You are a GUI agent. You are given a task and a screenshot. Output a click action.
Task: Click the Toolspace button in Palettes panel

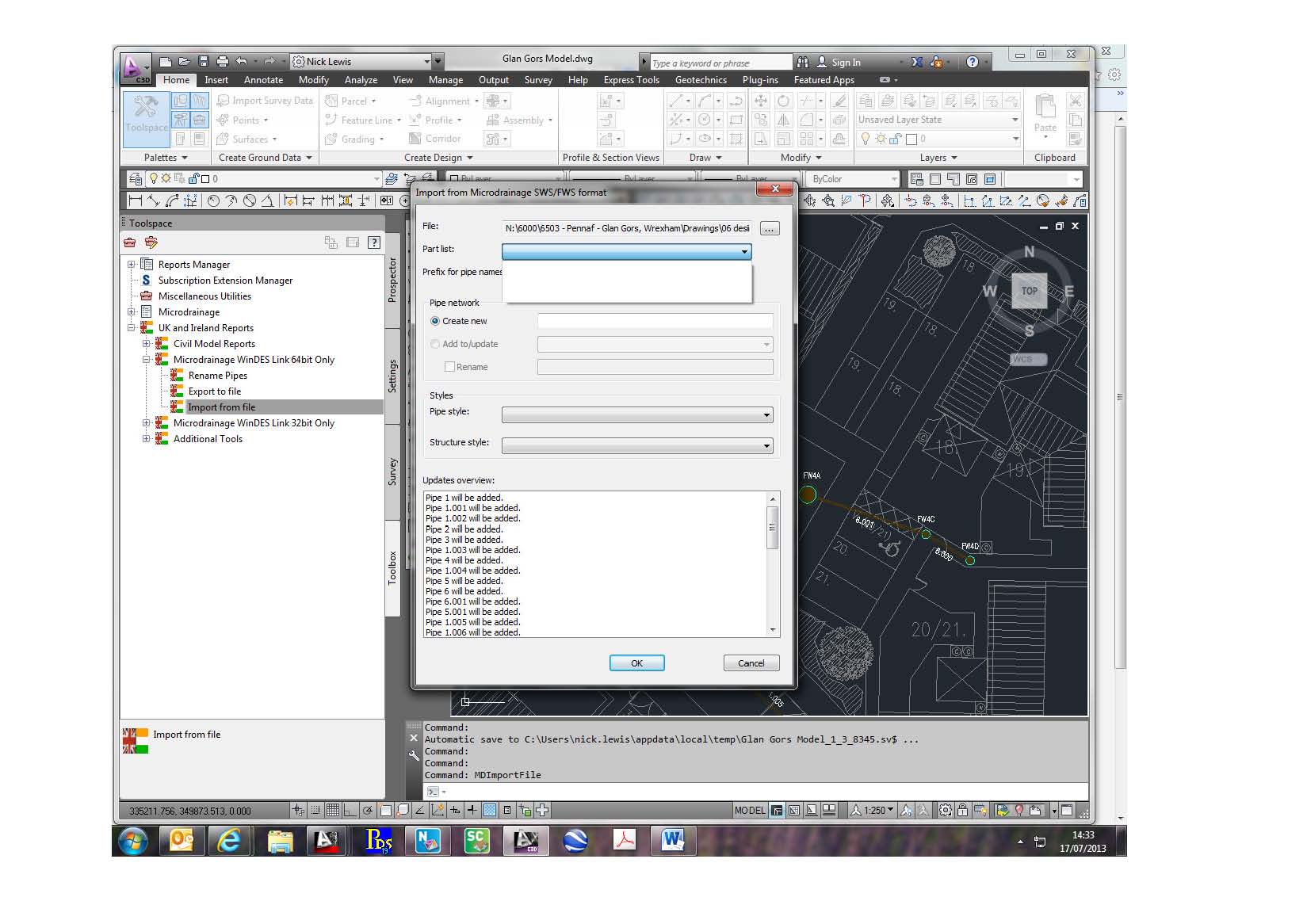(x=146, y=119)
